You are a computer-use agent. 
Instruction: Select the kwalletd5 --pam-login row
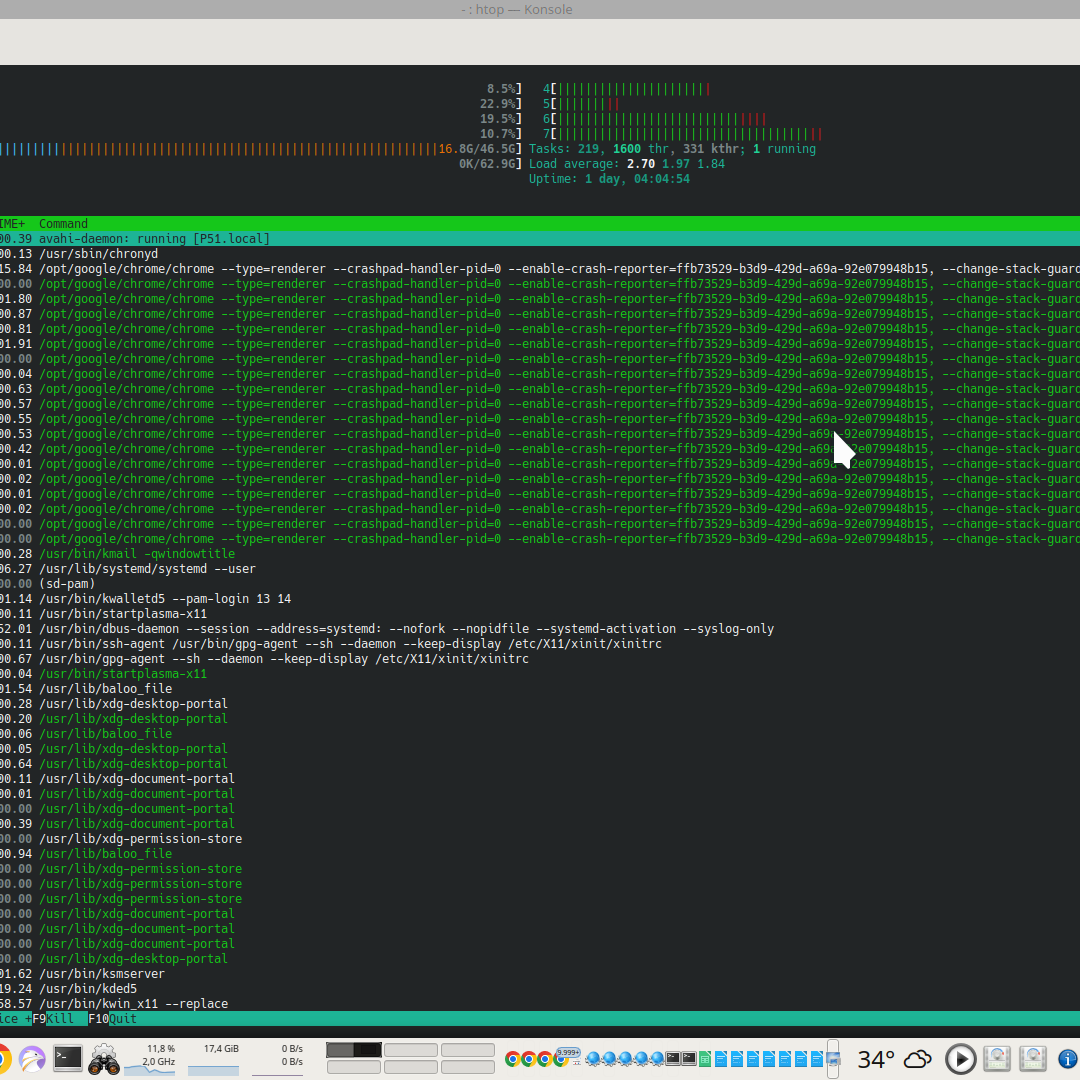(540, 599)
